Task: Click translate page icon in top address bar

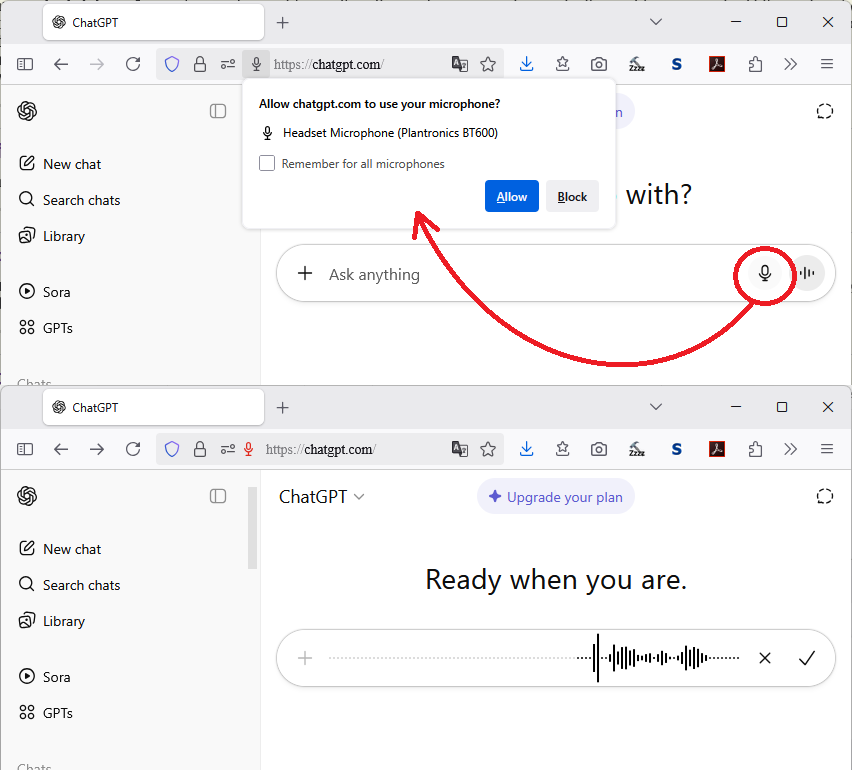Action: coord(460,64)
